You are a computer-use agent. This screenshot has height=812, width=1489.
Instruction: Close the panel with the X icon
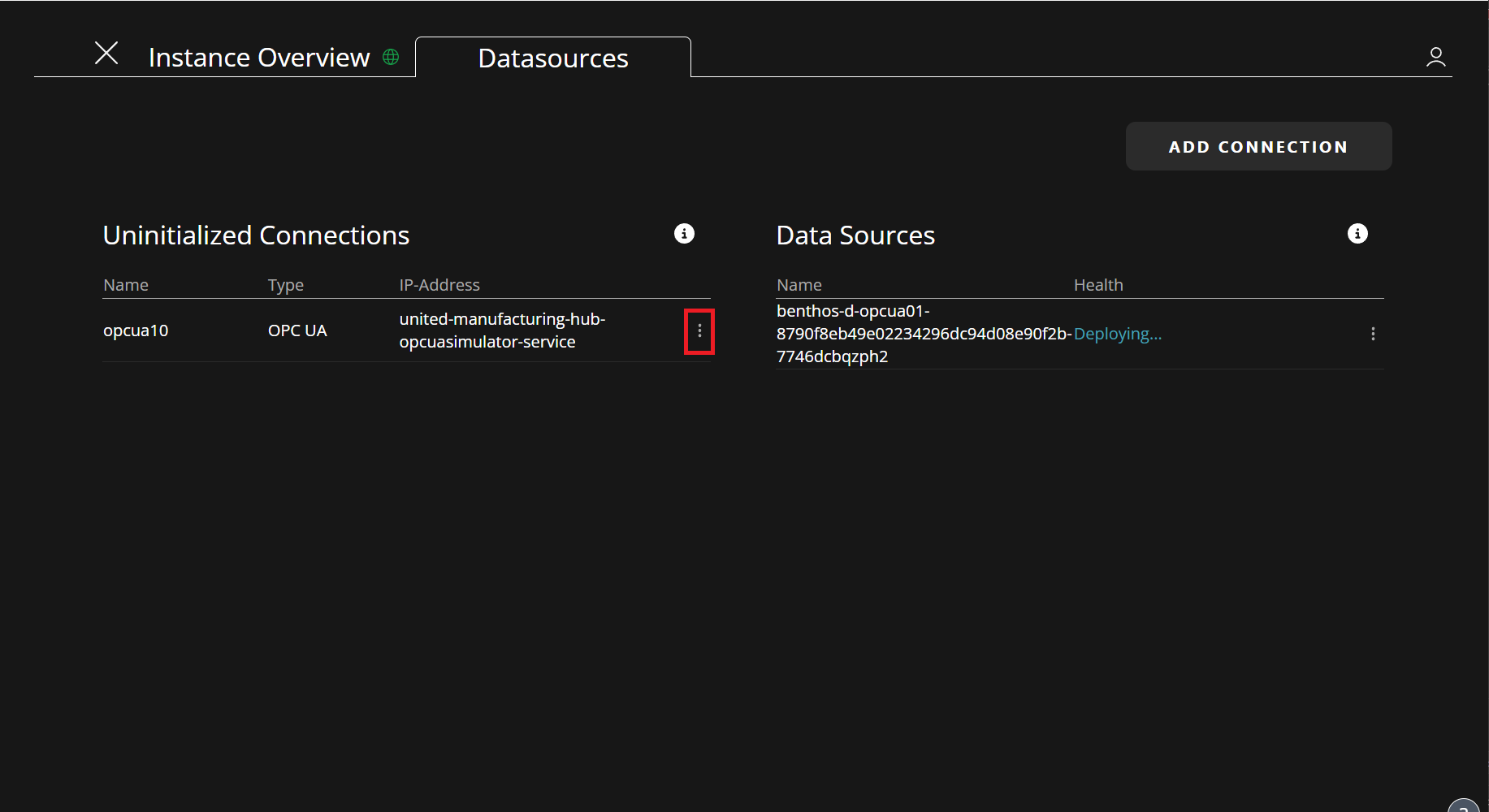coord(106,54)
